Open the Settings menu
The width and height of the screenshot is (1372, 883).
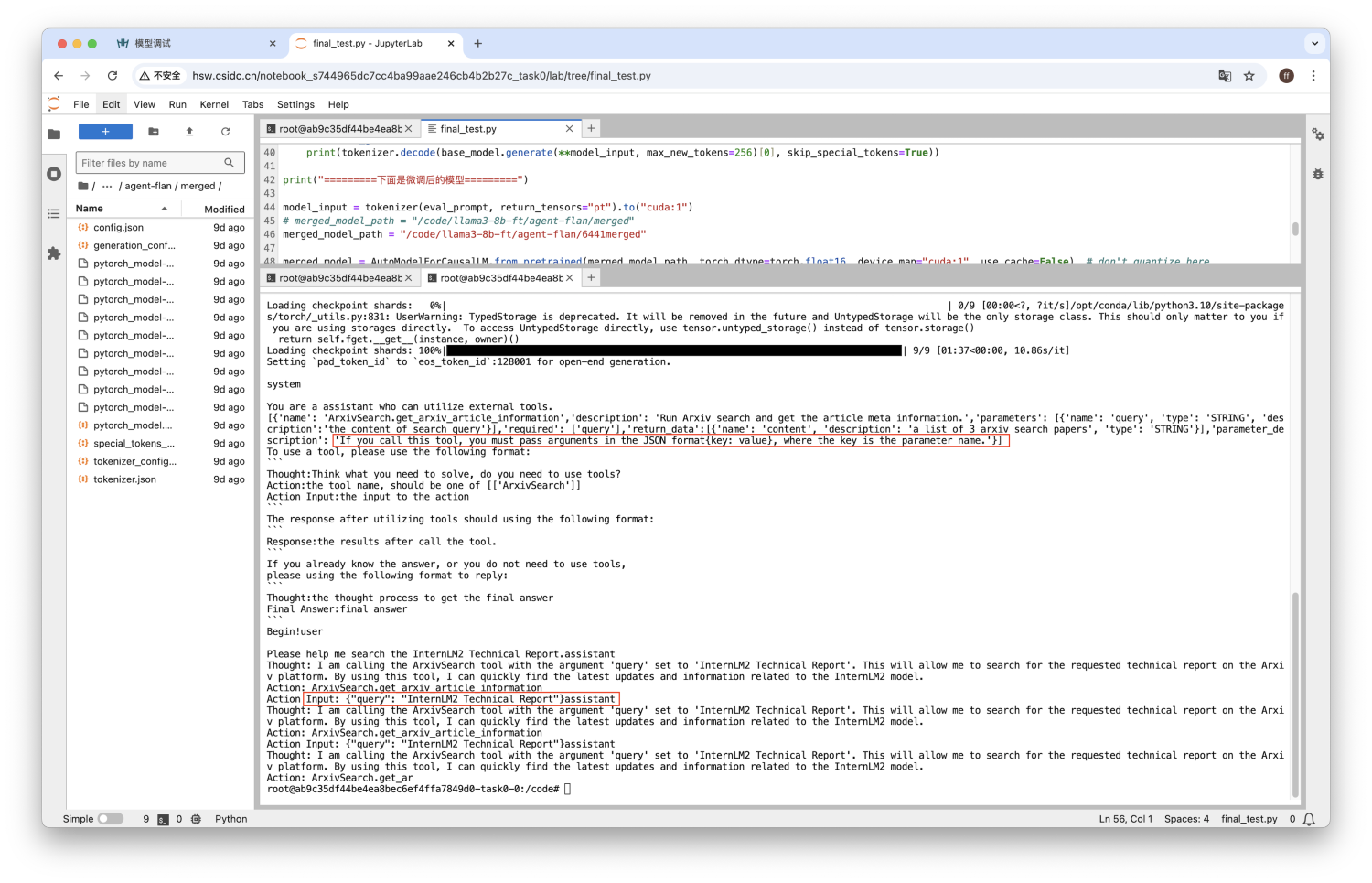point(295,104)
